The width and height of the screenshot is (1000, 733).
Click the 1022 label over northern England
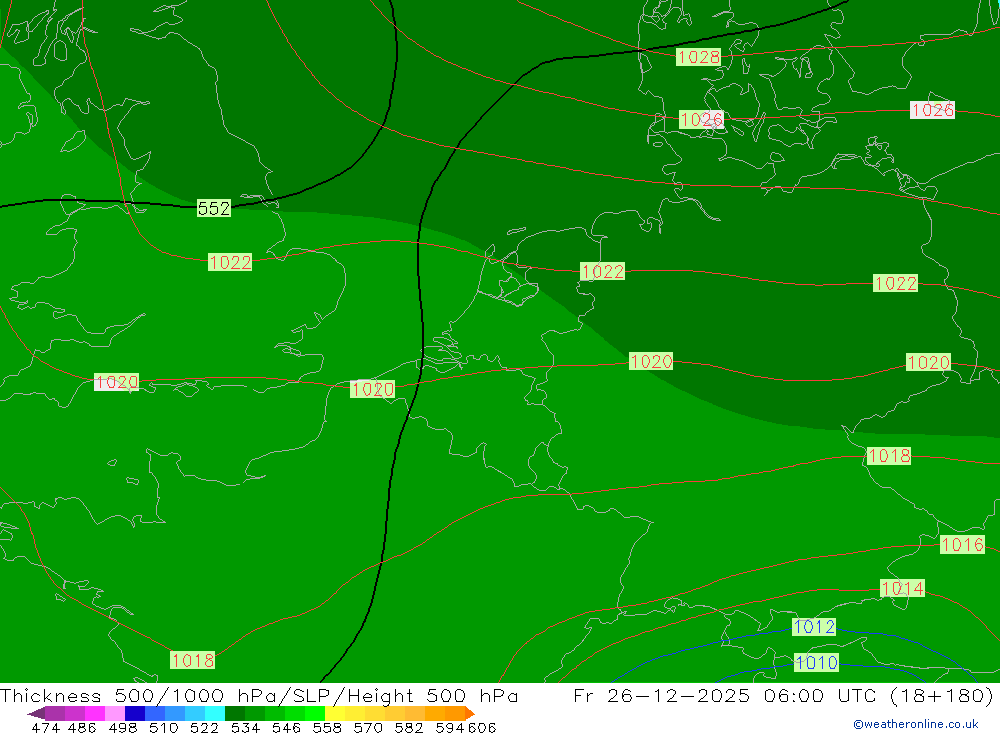[x=230, y=262]
